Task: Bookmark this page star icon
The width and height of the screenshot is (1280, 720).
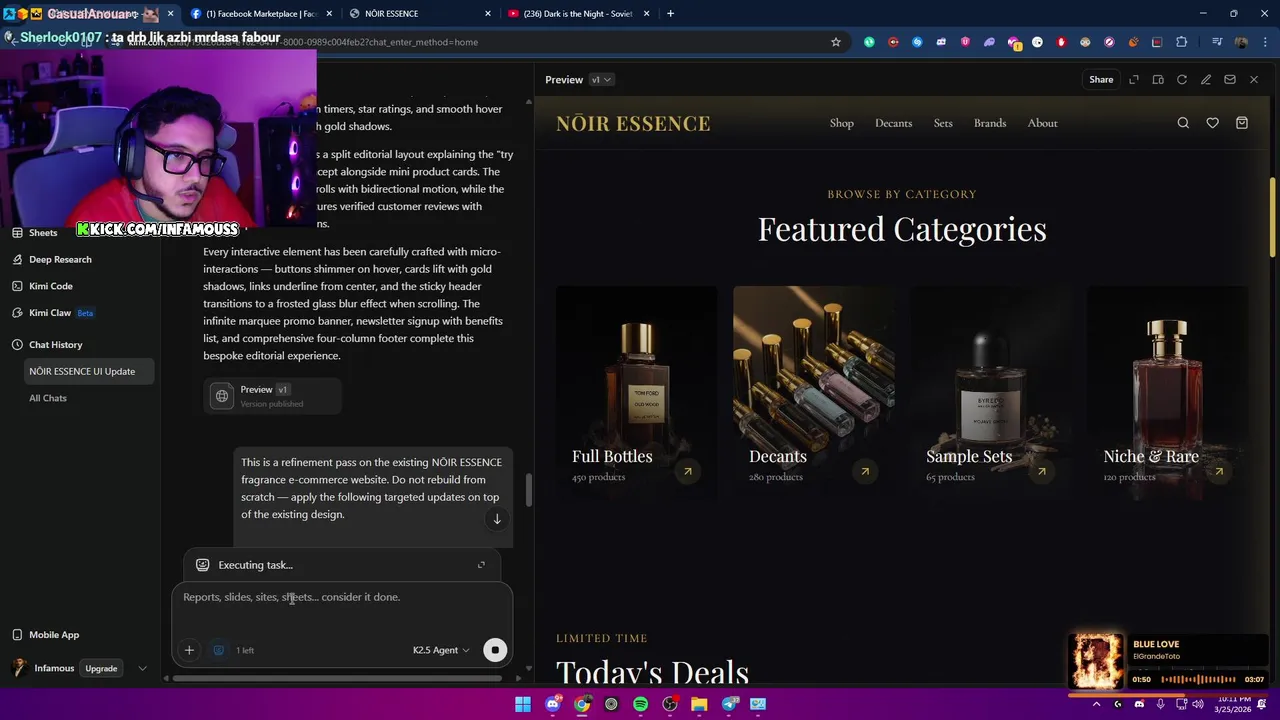Action: [836, 42]
